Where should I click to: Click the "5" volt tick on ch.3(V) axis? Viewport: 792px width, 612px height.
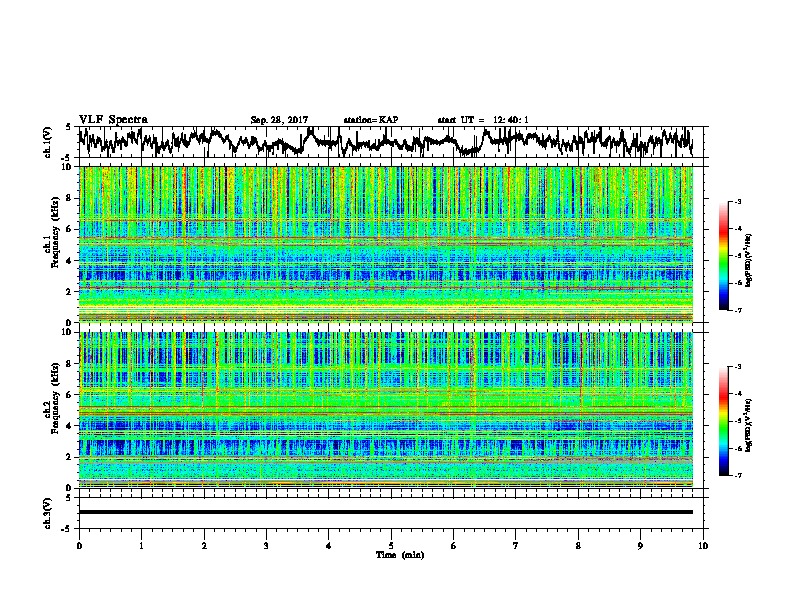pos(69,497)
